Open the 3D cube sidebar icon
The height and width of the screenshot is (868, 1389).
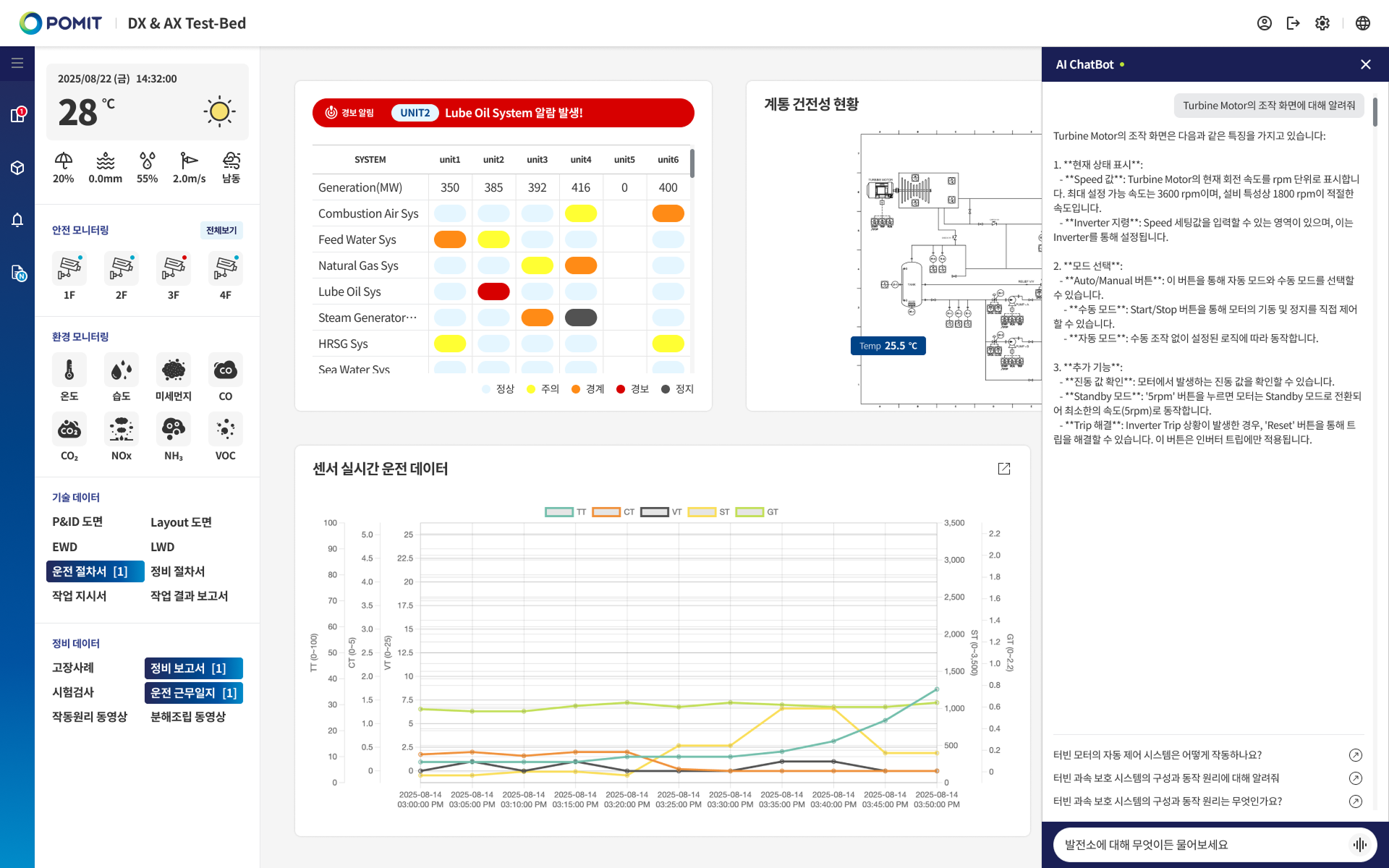coord(17,168)
